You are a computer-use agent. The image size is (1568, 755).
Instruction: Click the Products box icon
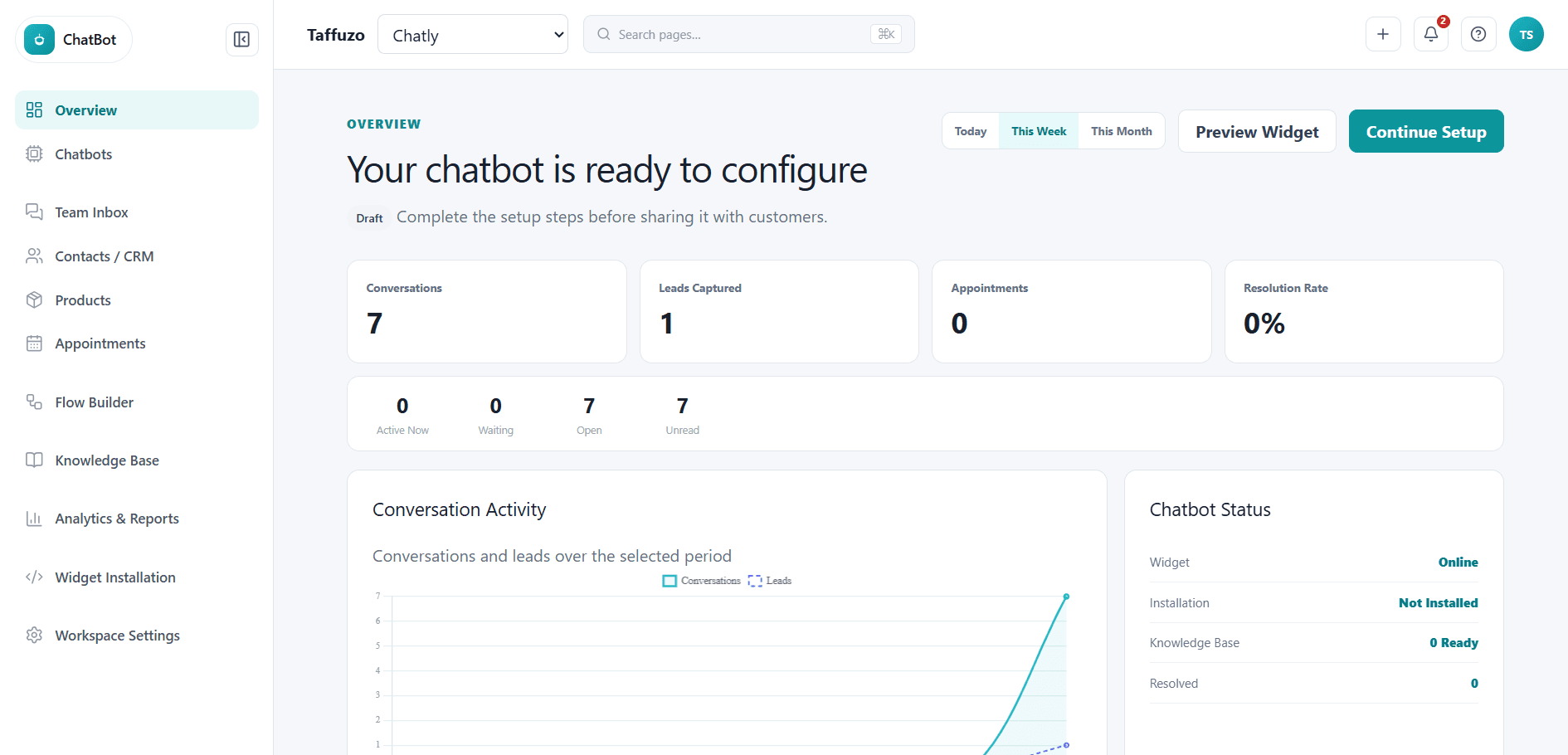click(x=34, y=300)
